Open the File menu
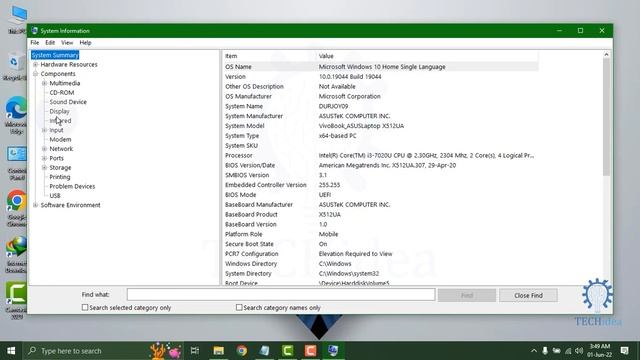Screen dimensions: 640x360 (x=35, y=42)
